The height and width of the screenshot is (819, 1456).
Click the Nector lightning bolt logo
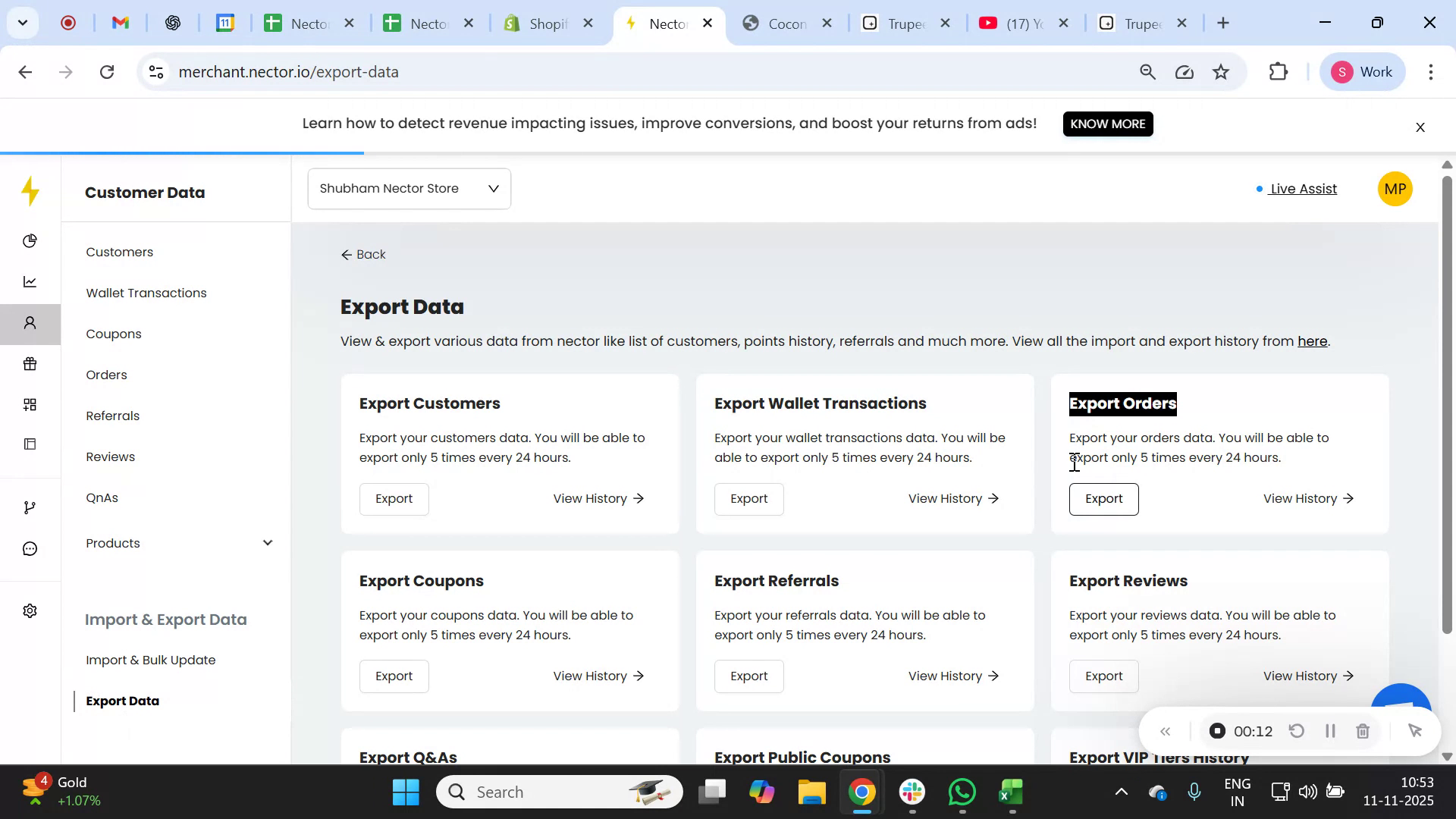pos(30,191)
